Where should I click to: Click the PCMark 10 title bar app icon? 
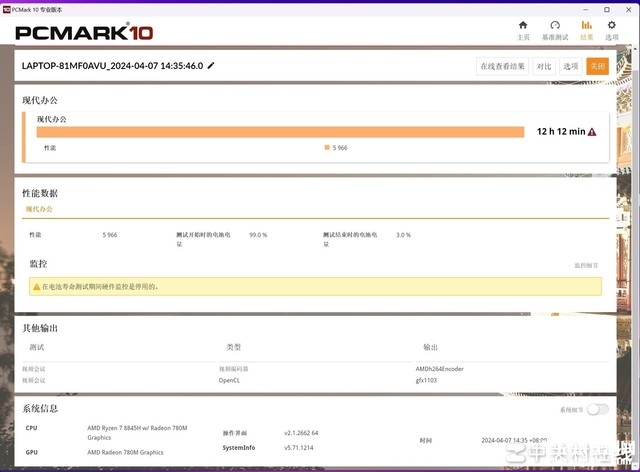pos(7,9)
